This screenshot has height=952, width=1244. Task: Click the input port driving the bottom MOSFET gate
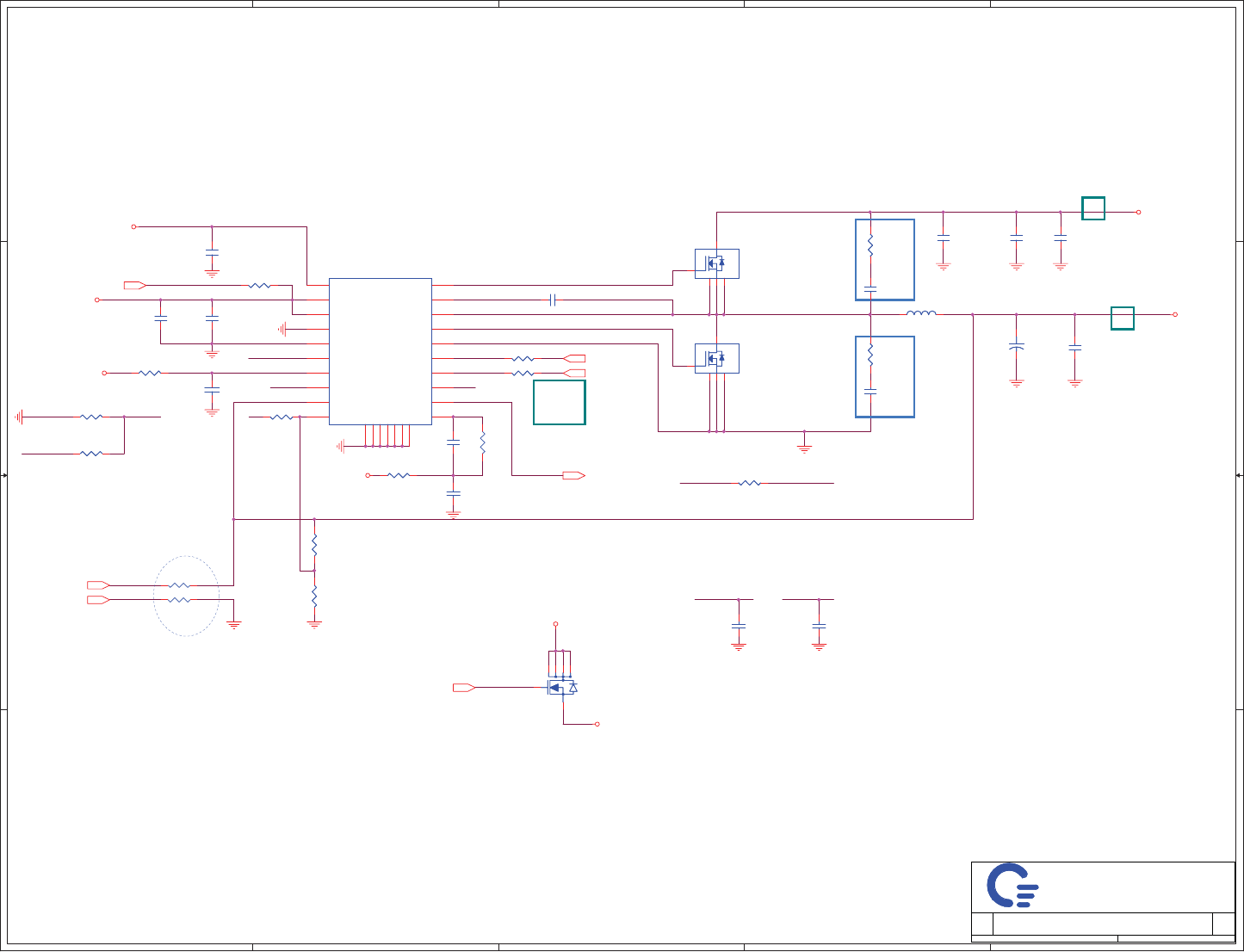coord(465,687)
